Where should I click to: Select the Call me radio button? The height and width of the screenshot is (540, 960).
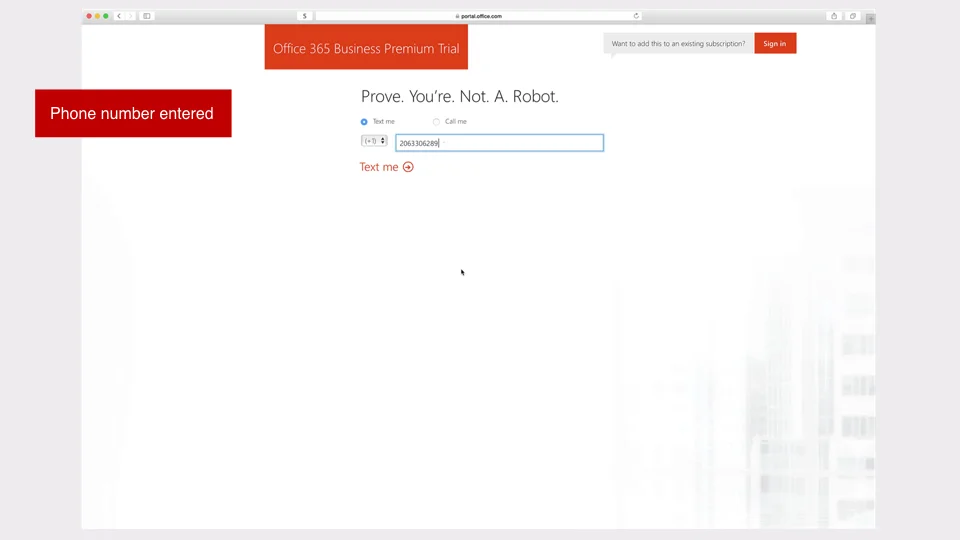[x=436, y=122]
